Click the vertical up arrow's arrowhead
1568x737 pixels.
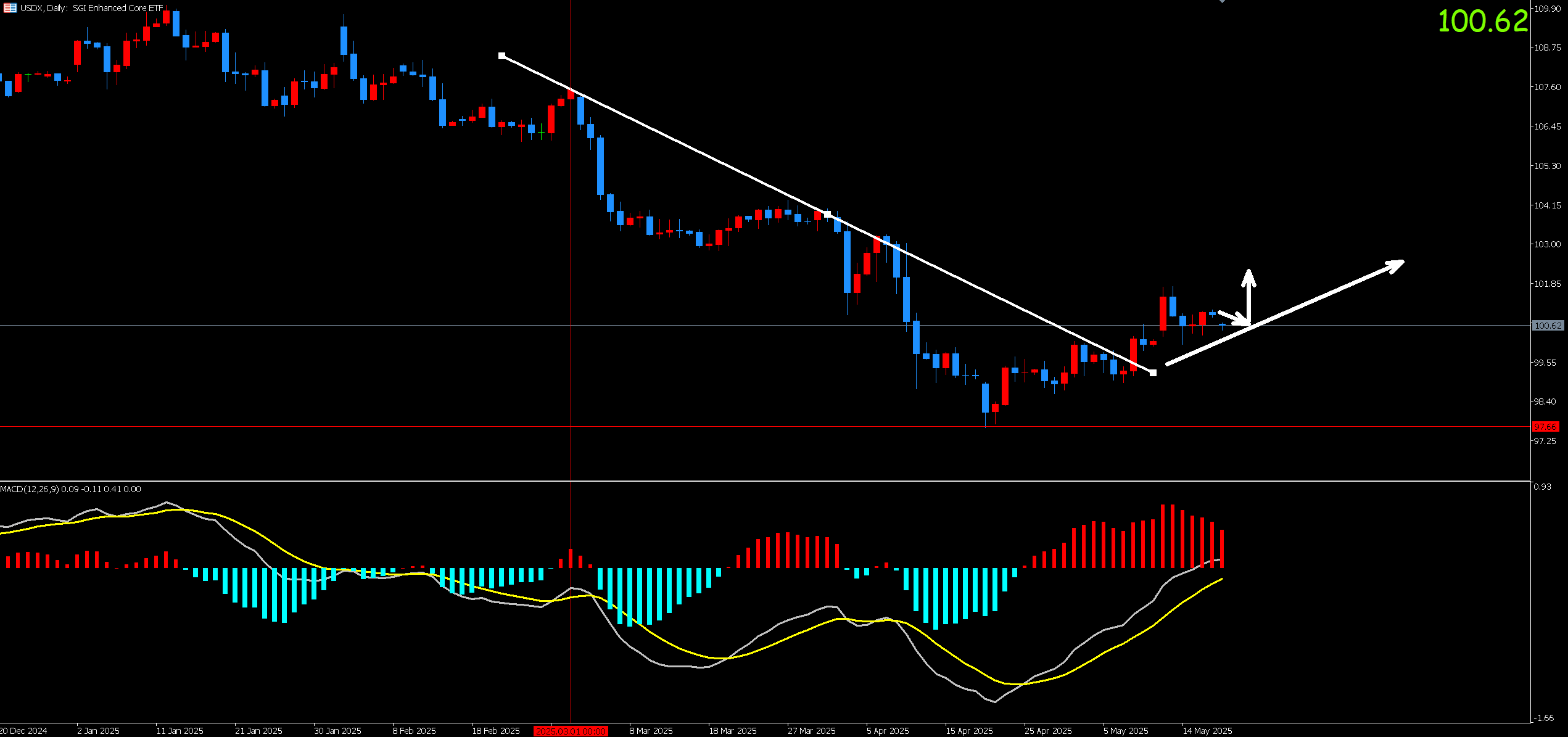coord(1249,278)
